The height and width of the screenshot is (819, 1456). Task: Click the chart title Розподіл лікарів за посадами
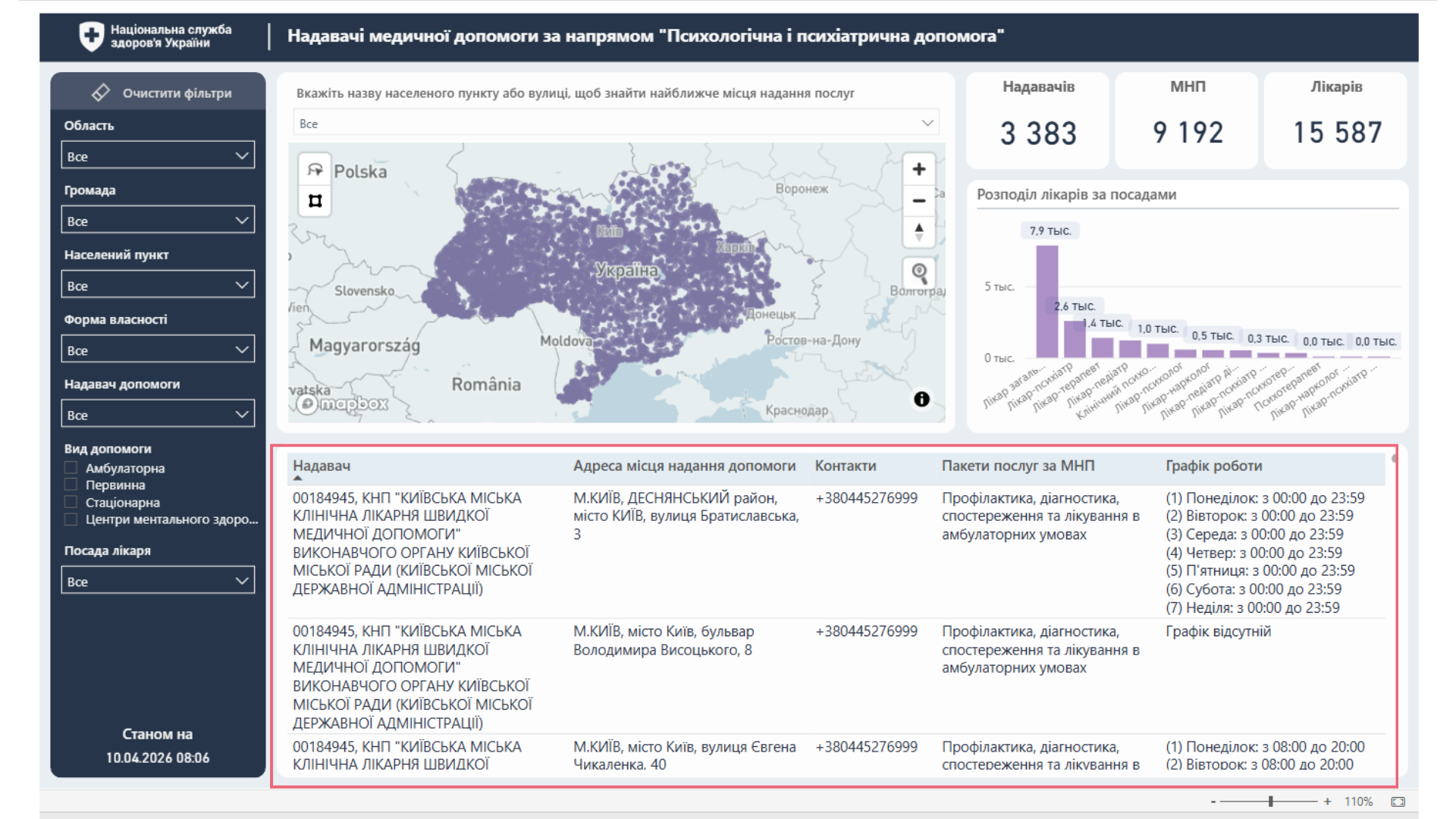coord(1076,194)
